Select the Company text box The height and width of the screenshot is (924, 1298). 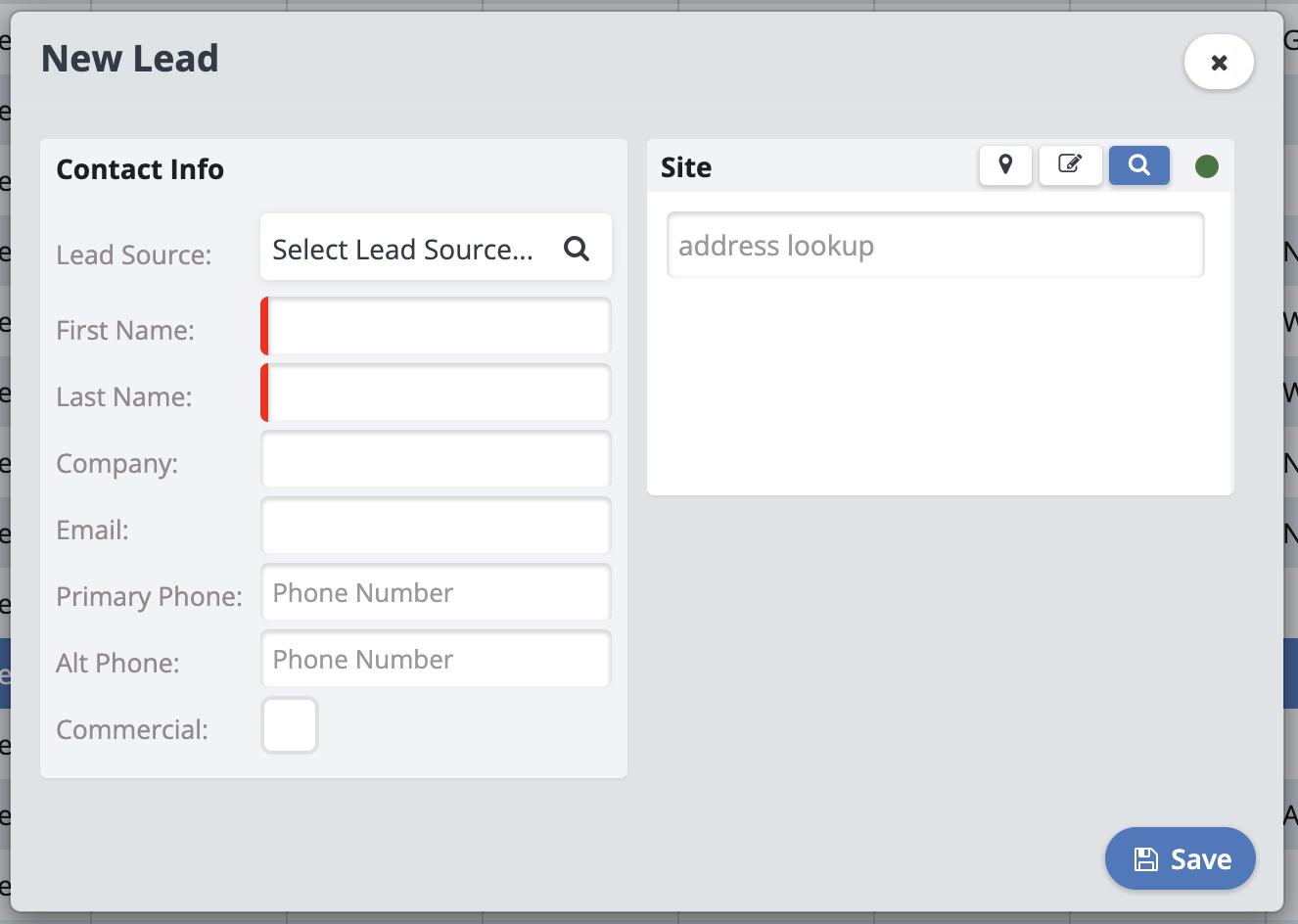click(436, 459)
